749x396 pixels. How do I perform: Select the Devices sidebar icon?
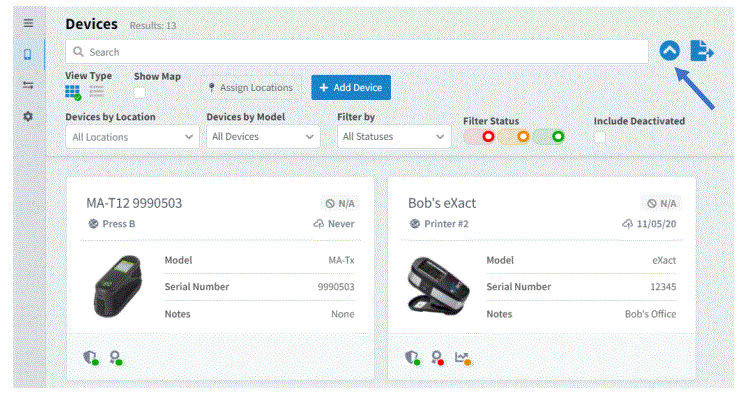click(28, 54)
